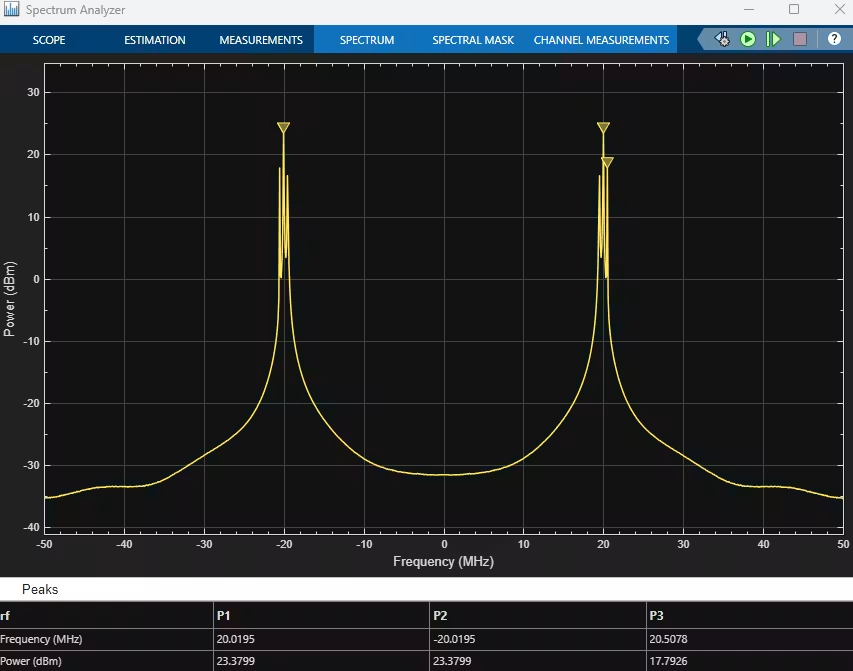The width and height of the screenshot is (853, 671).
Task: Click the Frequency (MHz) row label in table
Action: 41,639
